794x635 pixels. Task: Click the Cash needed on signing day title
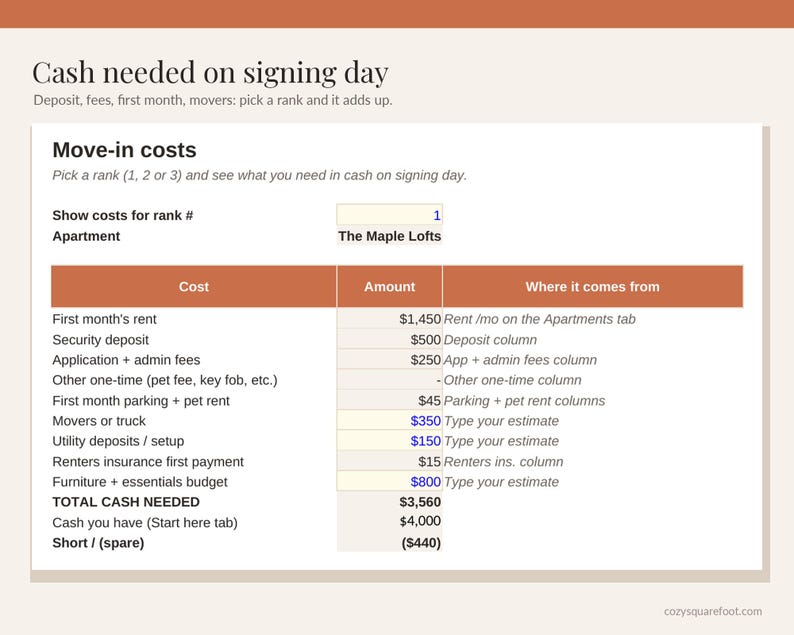tap(210, 72)
